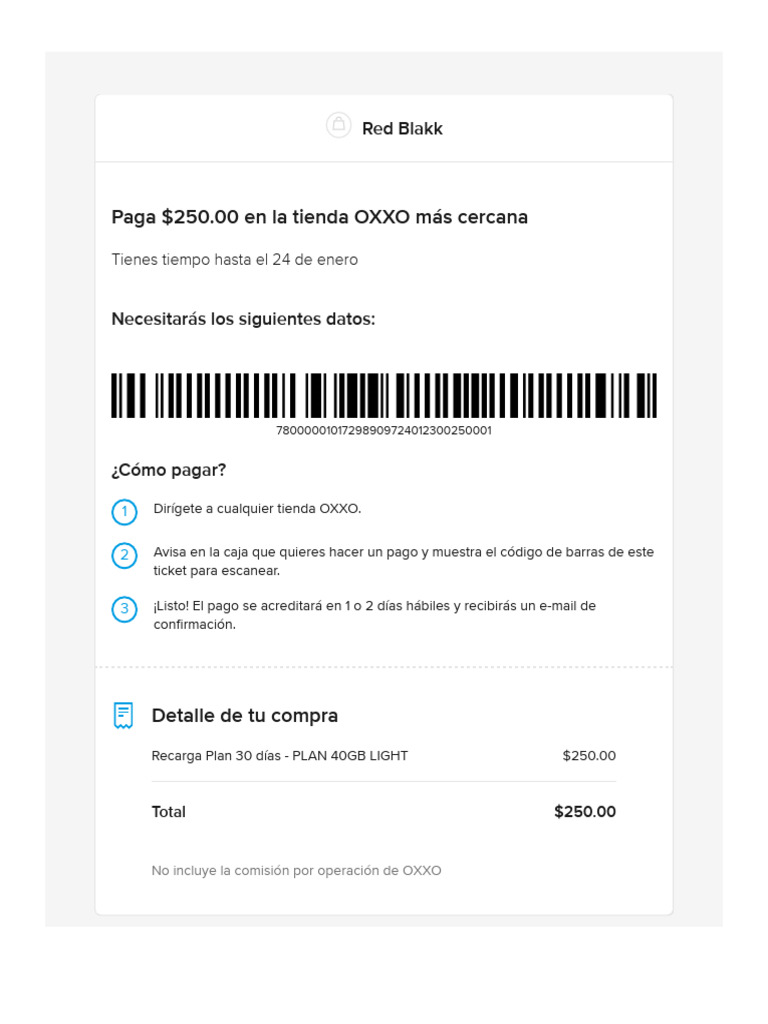Select the step 2 circle icon
The image size is (768, 1024).
[x=124, y=556]
